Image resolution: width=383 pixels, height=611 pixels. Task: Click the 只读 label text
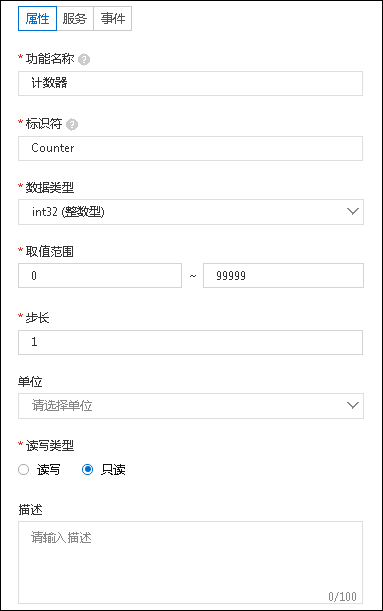(113, 470)
